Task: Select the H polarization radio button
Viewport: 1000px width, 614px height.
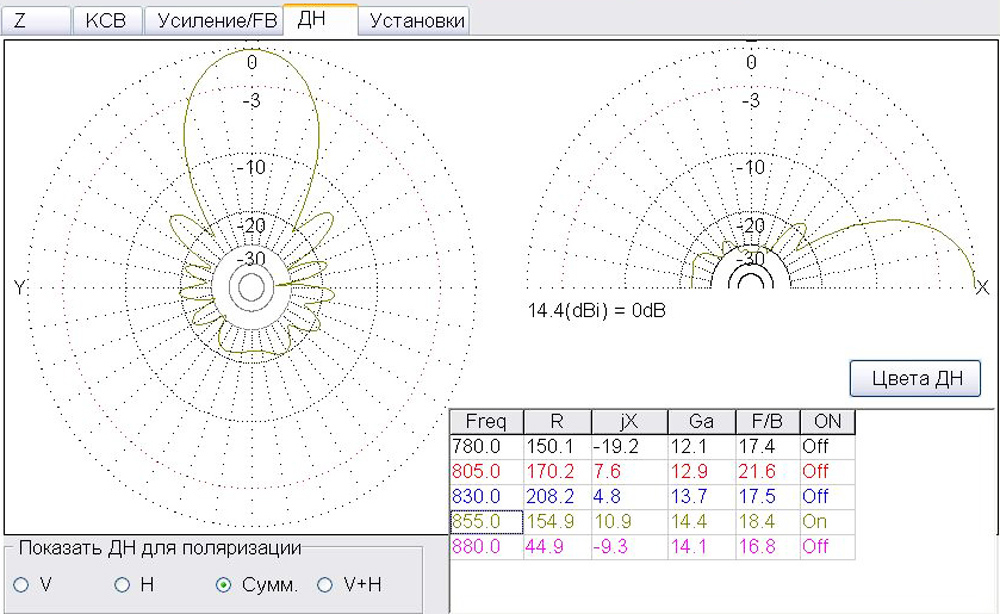Action: point(122,585)
